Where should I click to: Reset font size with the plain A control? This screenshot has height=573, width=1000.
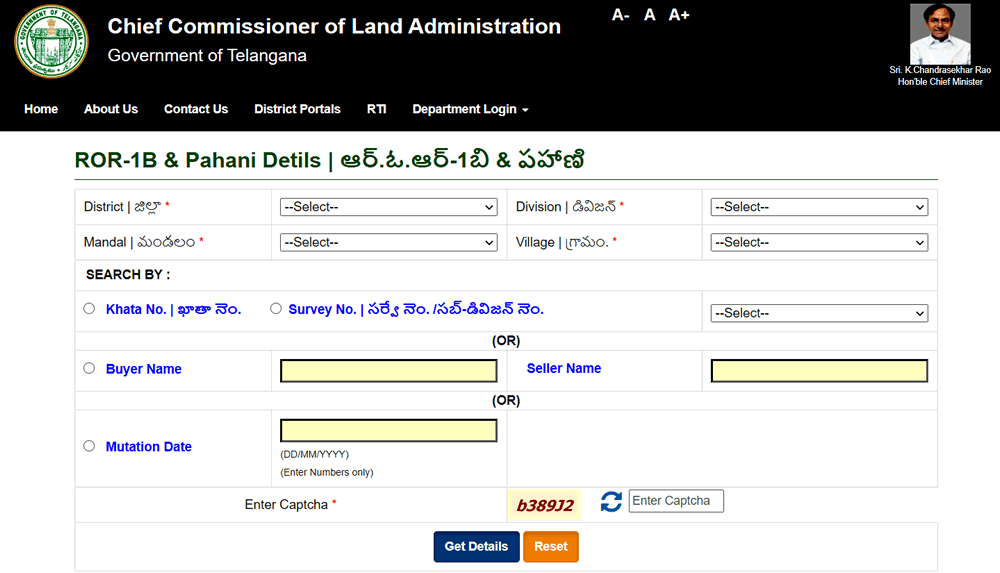pyautogui.click(x=649, y=15)
